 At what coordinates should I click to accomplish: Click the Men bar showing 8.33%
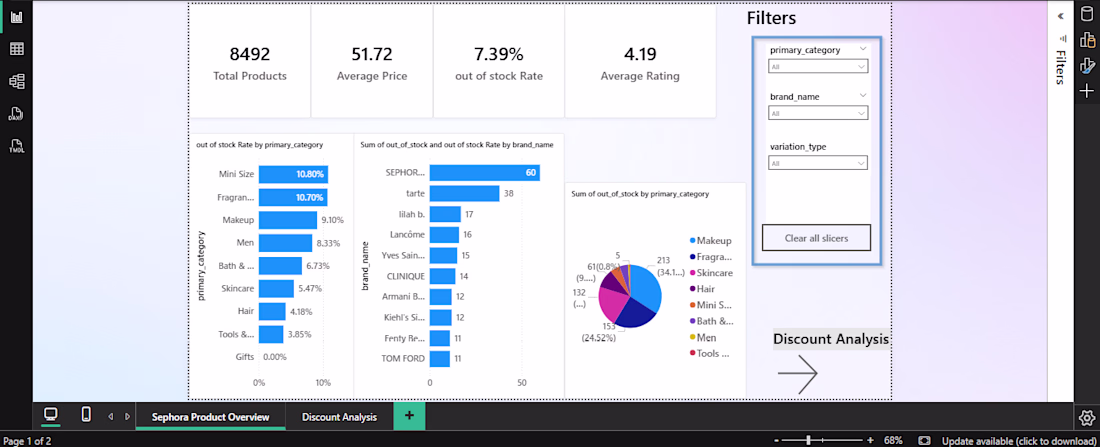285,243
